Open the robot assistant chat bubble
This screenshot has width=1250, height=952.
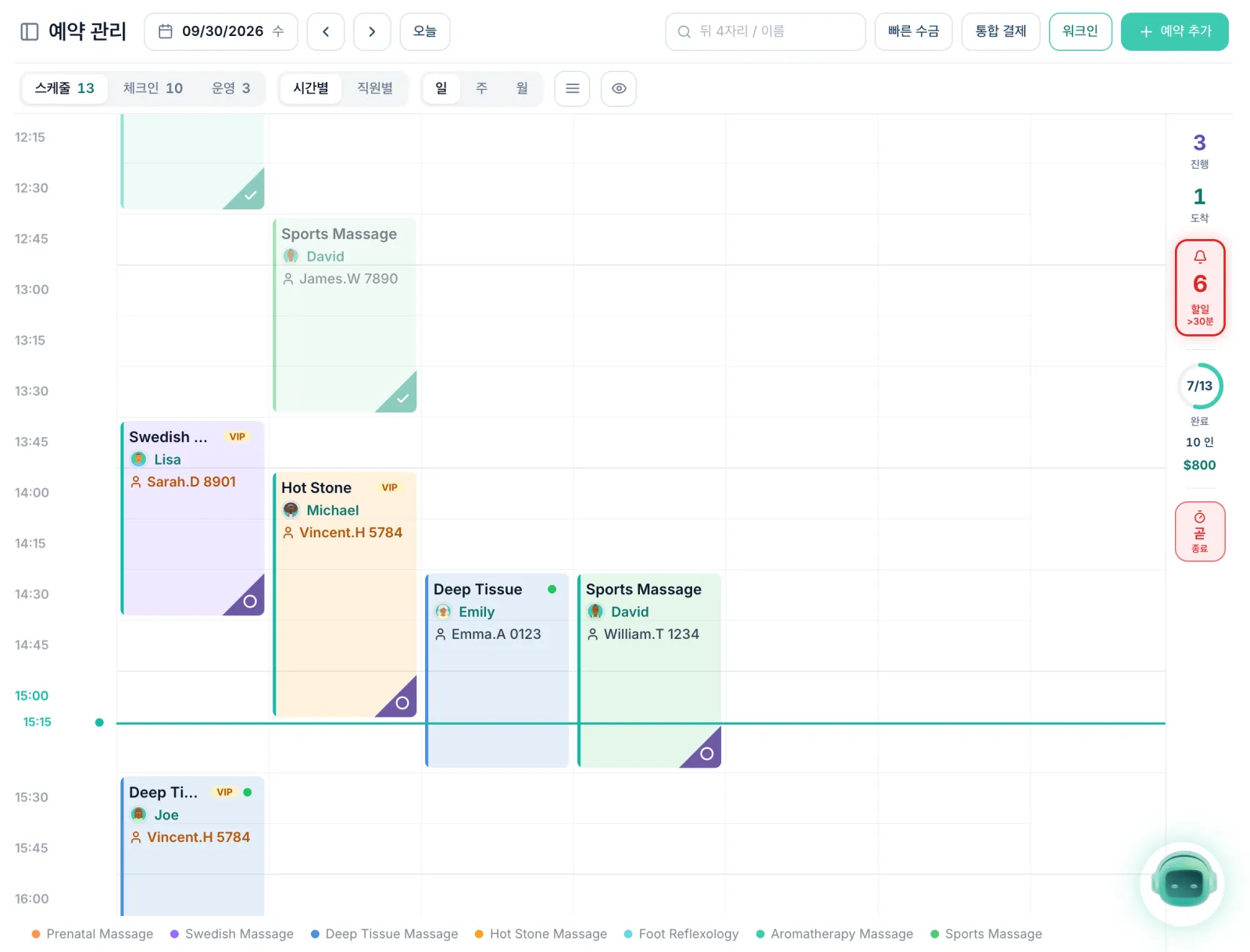[1184, 884]
